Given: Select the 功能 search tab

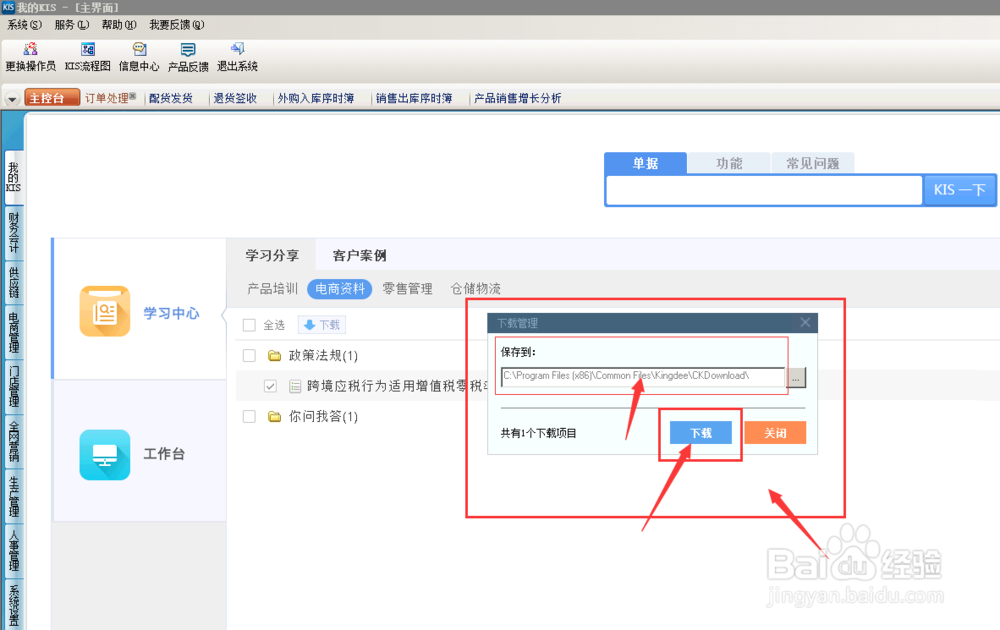Looking at the screenshot, I should click(729, 163).
